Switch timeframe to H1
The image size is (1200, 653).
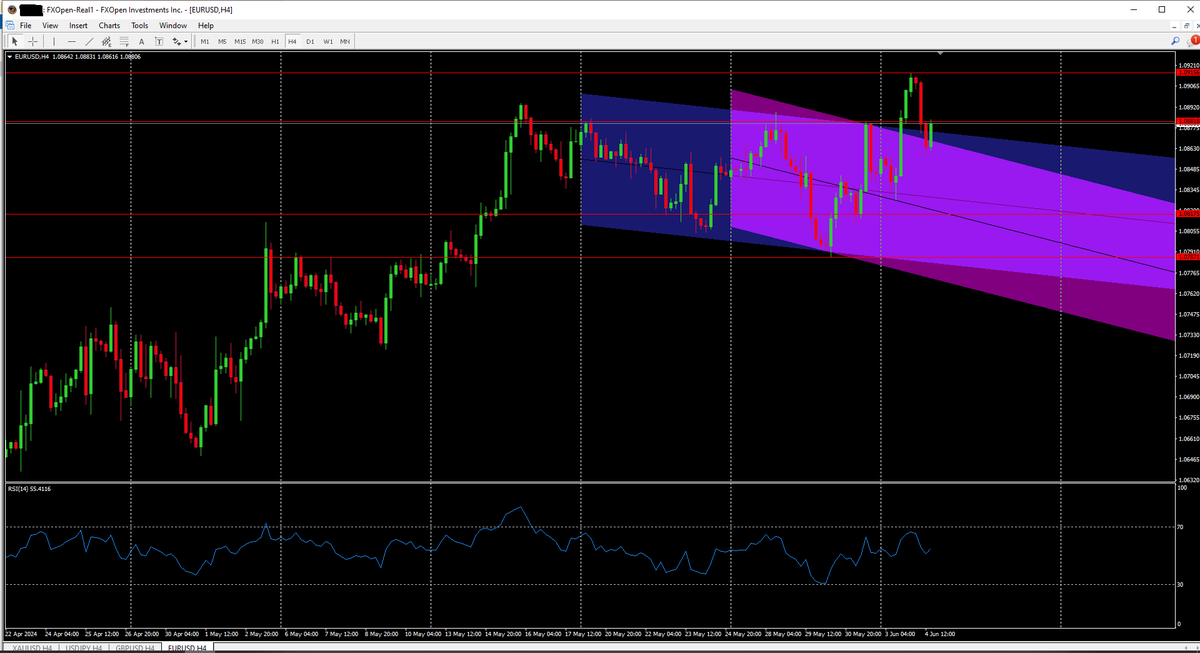coord(275,41)
